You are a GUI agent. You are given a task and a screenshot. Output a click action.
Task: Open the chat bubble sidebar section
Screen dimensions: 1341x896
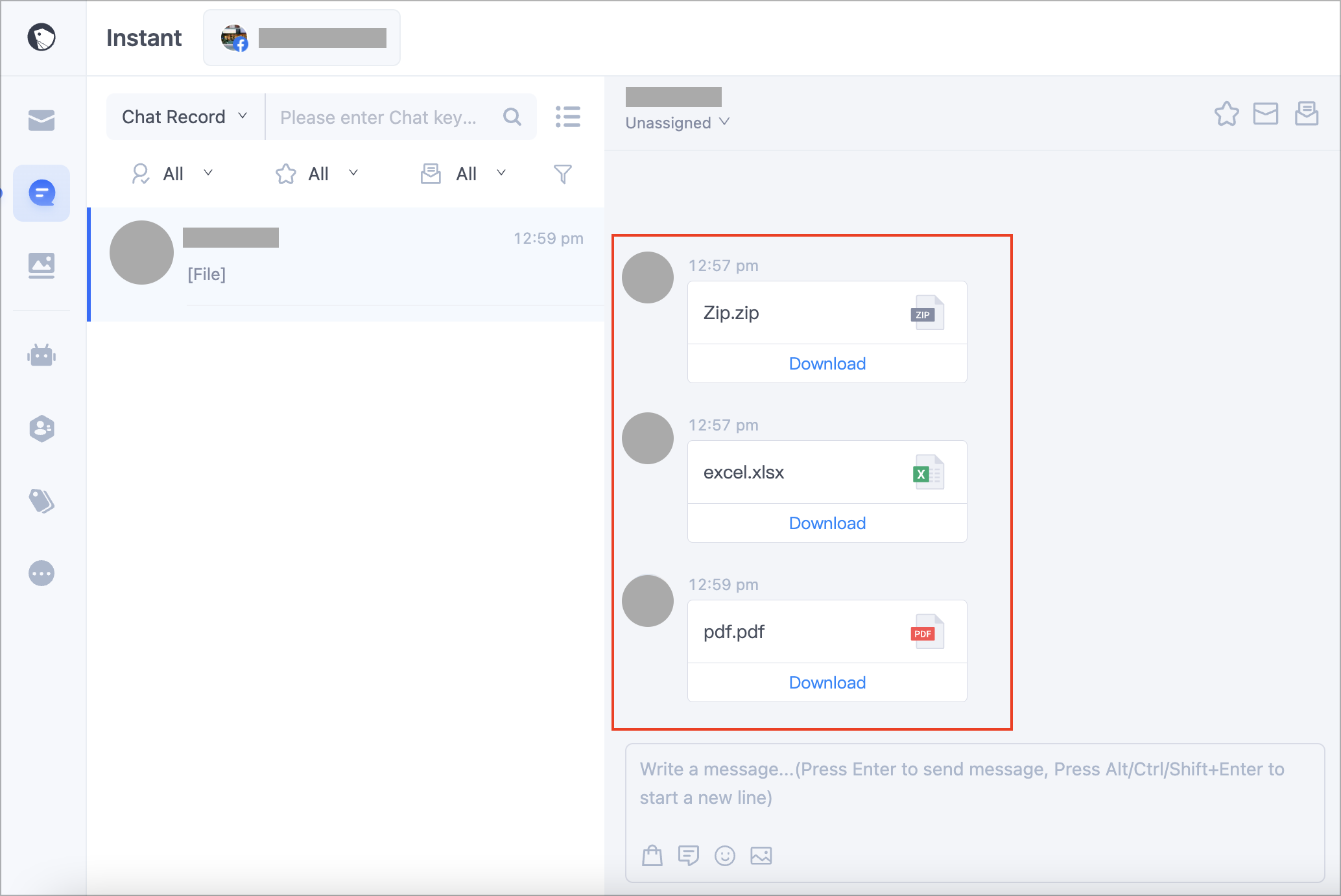coord(42,193)
